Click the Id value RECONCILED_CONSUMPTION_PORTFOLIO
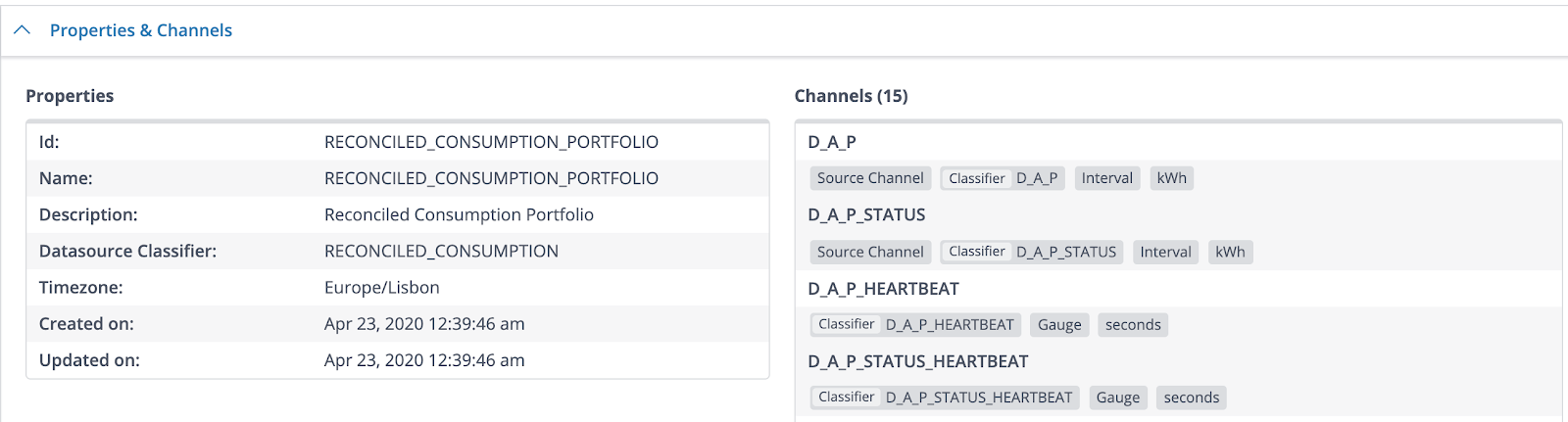 click(491, 142)
